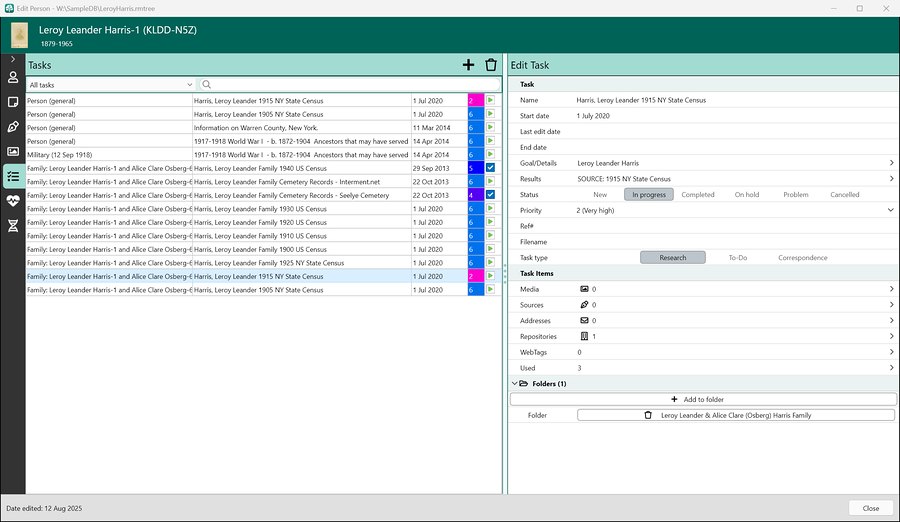
Task: Click the Sources pen icon in Task Items
Action: pos(584,305)
